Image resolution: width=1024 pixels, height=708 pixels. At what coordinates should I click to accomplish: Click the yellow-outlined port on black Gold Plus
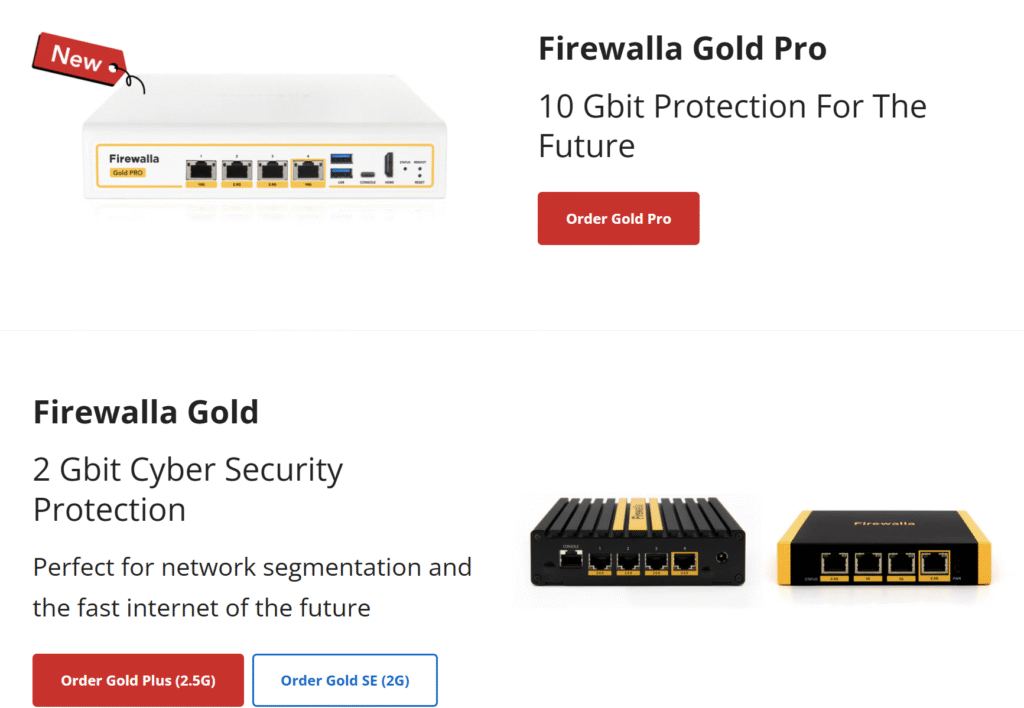tap(685, 562)
